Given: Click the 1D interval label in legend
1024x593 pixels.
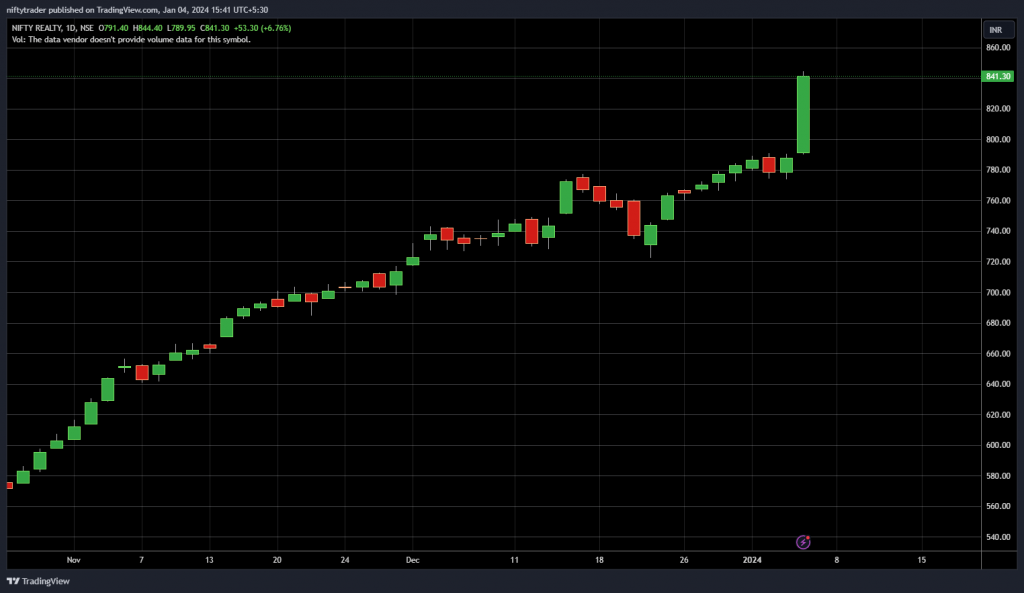Looking at the screenshot, I should (71, 28).
